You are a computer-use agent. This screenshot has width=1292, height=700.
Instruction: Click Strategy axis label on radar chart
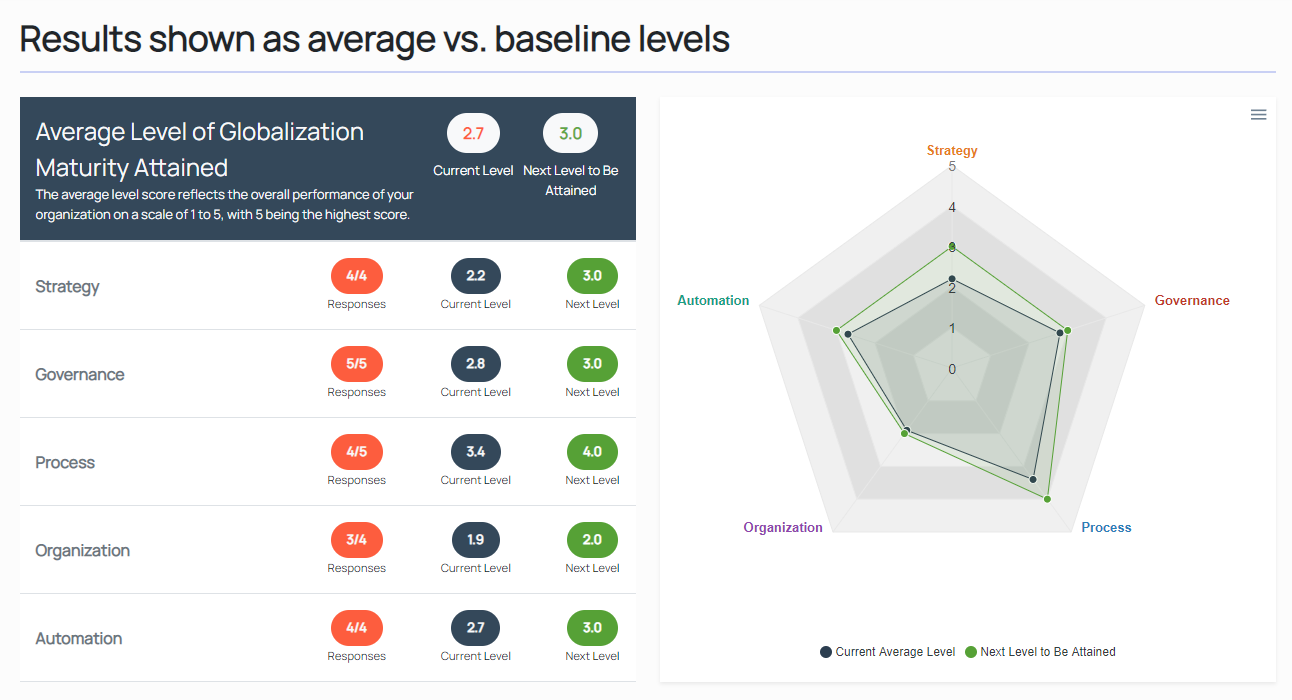(x=952, y=151)
